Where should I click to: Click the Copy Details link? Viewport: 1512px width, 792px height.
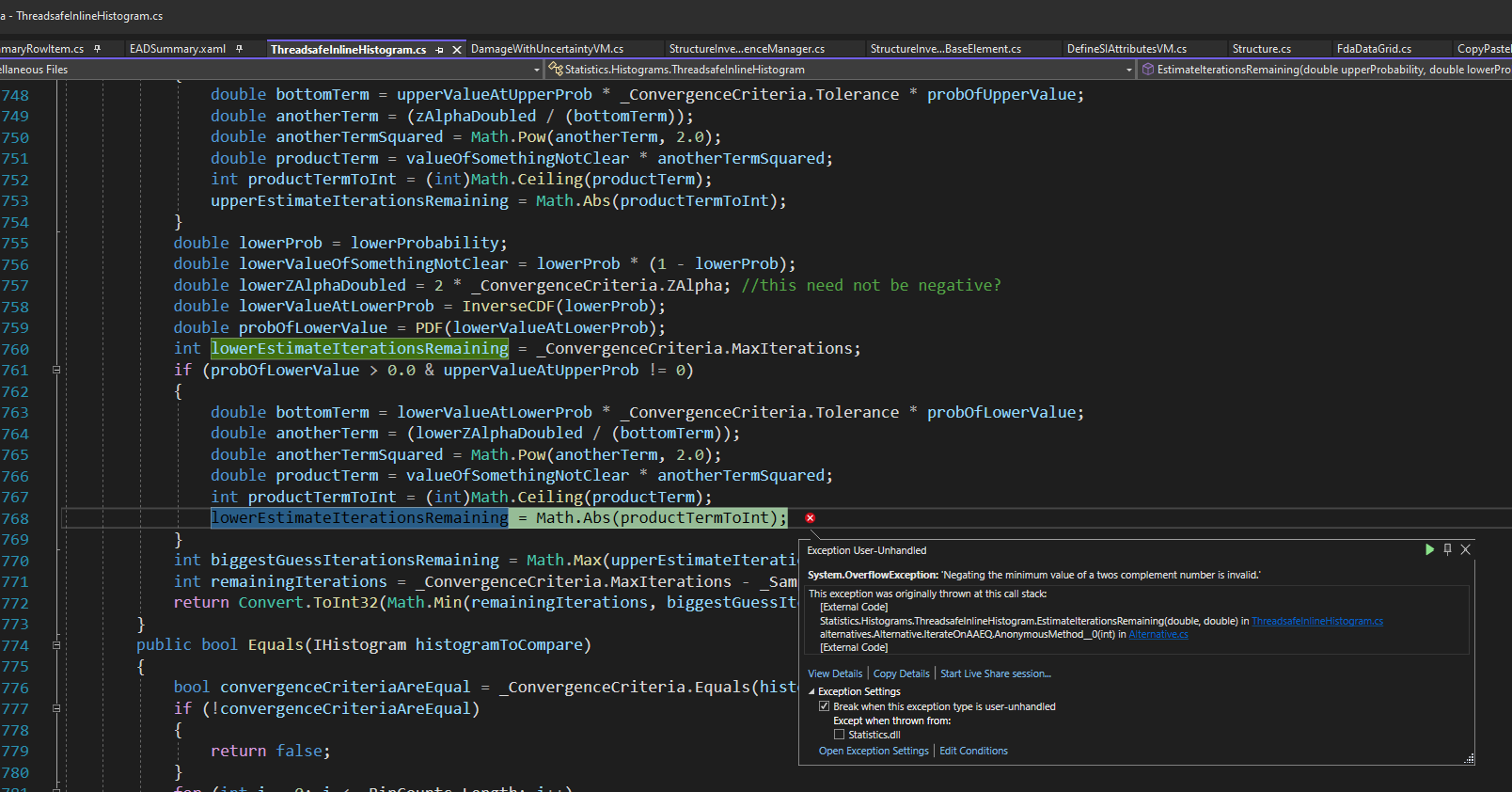point(901,673)
